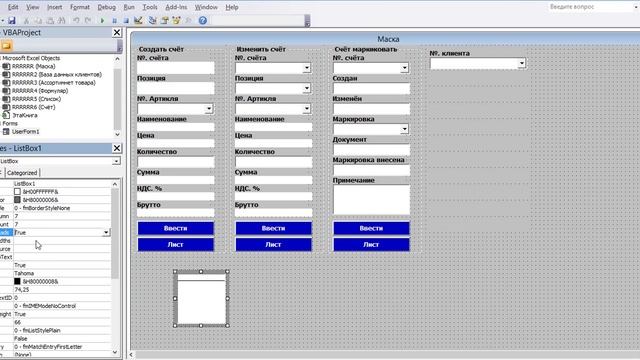Close the VBAProject explorer pane

click(x=117, y=33)
